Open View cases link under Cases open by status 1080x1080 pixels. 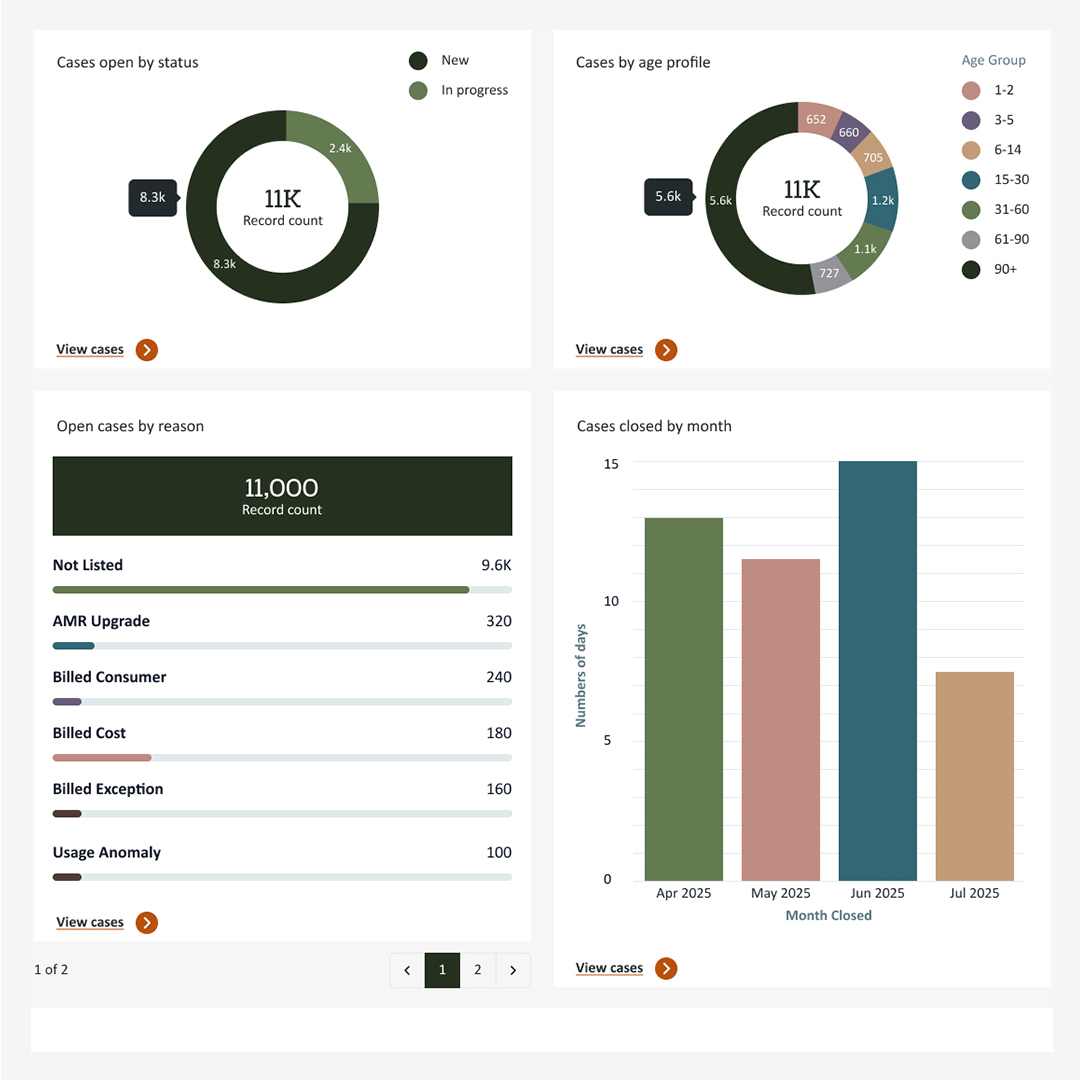pos(90,350)
